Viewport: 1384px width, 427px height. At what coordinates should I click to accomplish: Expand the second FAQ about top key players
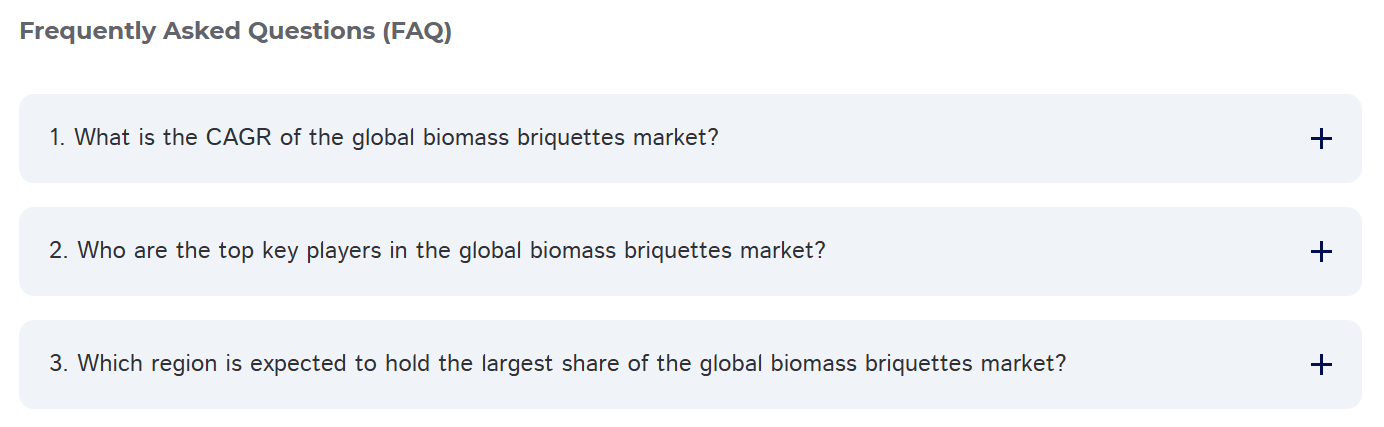click(x=690, y=252)
